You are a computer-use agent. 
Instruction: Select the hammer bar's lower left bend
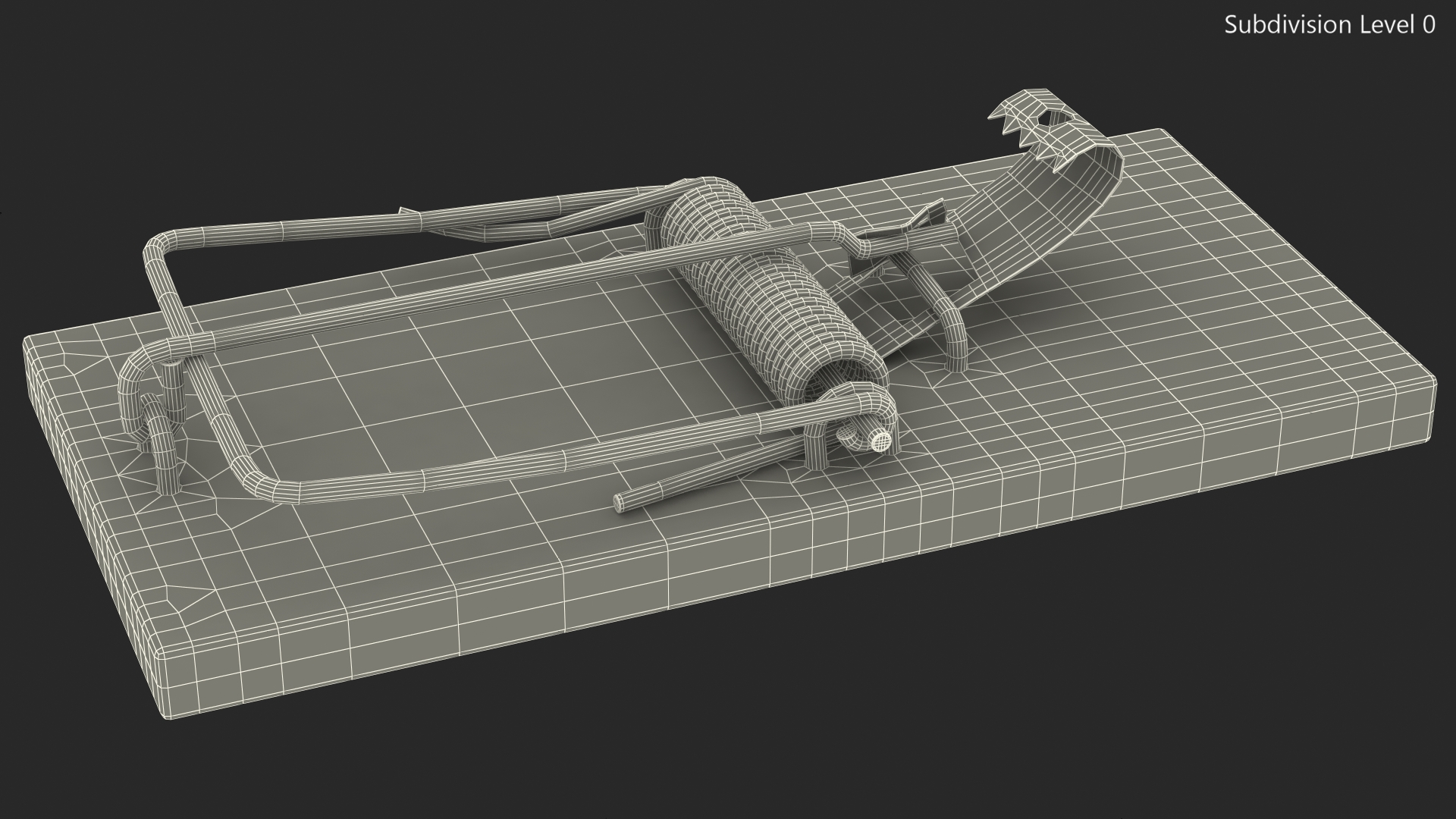[258, 479]
